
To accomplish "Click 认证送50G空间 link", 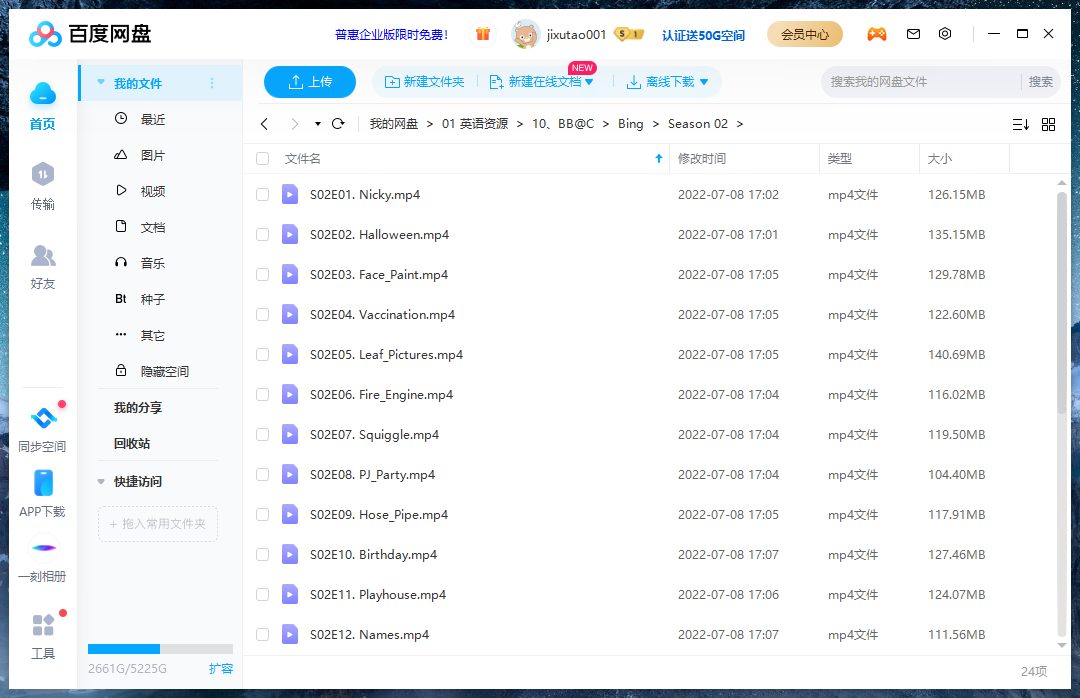I will pos(703,35).
